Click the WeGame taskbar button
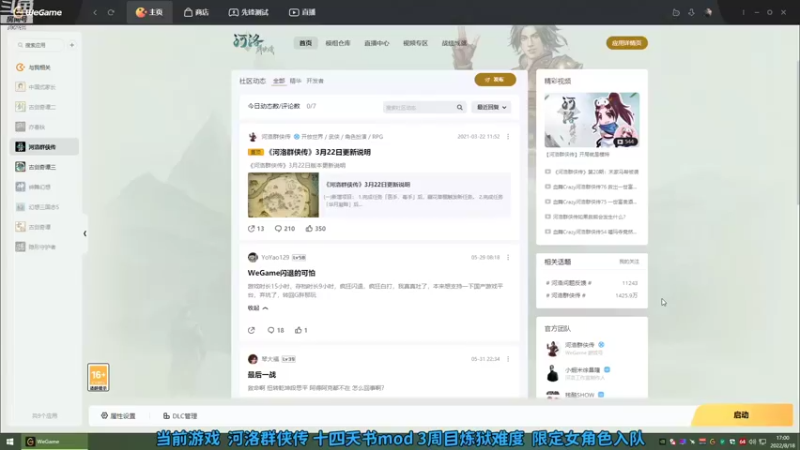The height and width of the screenshot is (450, 800). tap(54, 442)
